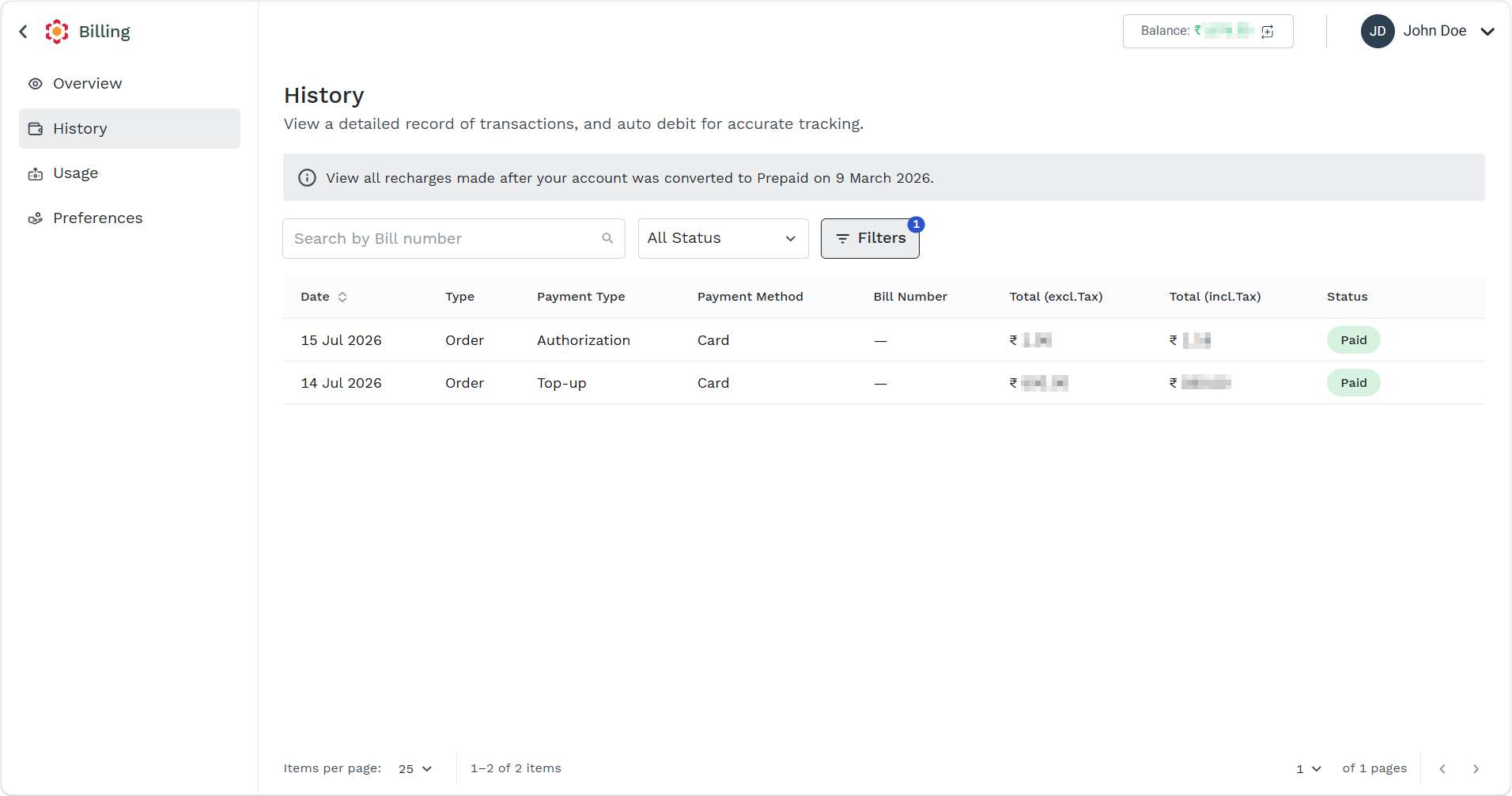Click the Top-up payment type cell
This screenshot has height=796, width=1512.
coord(561,383)
